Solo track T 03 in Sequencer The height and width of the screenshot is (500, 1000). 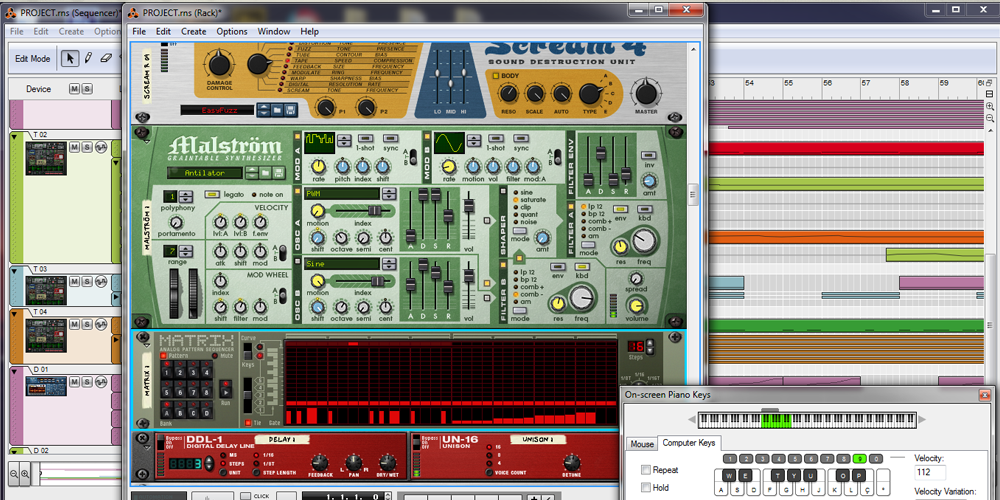click(87, 281)
